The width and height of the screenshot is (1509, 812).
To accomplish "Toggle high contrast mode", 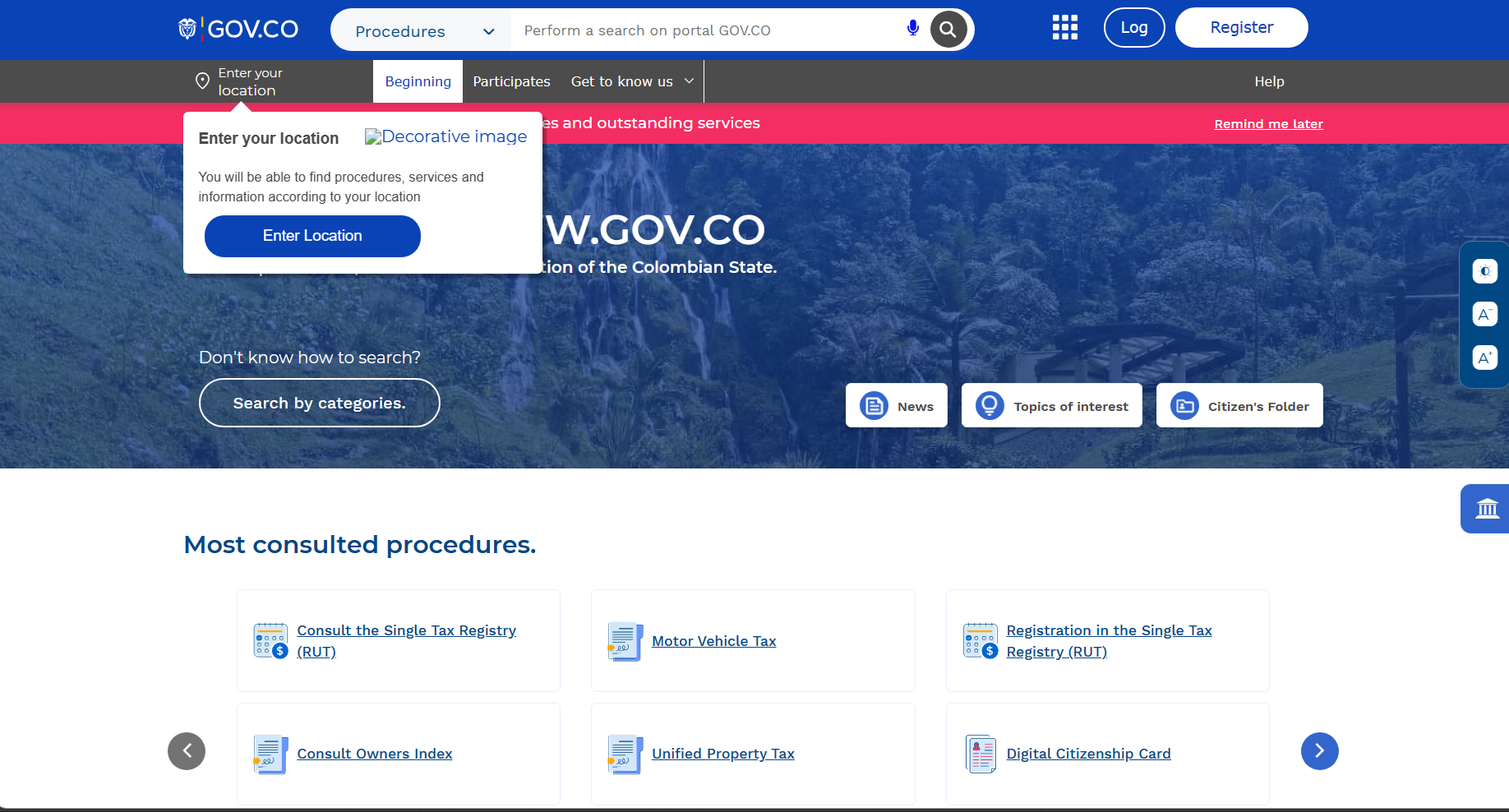I will [1484, 271].
